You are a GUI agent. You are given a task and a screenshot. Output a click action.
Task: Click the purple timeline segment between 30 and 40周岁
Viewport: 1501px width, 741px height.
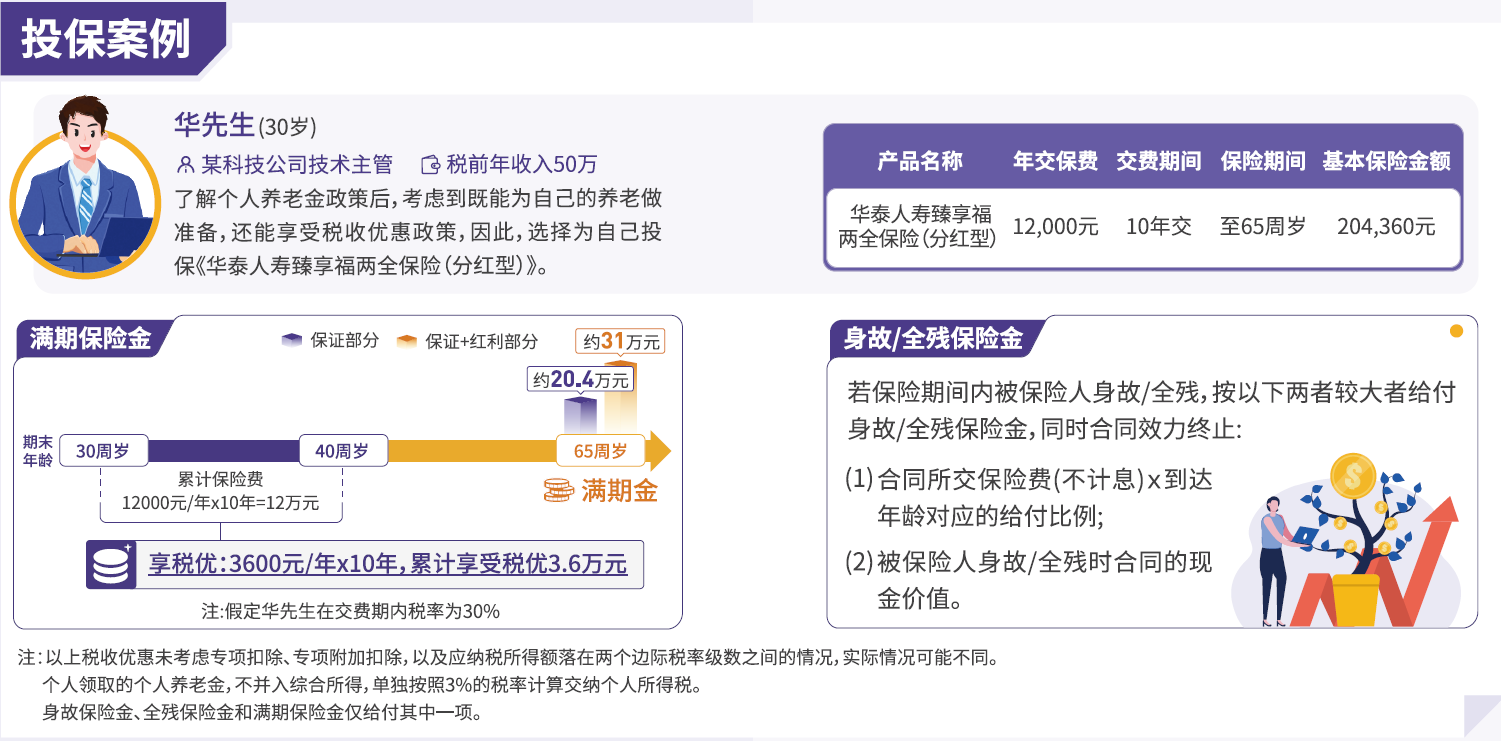[x=223, y=451]
